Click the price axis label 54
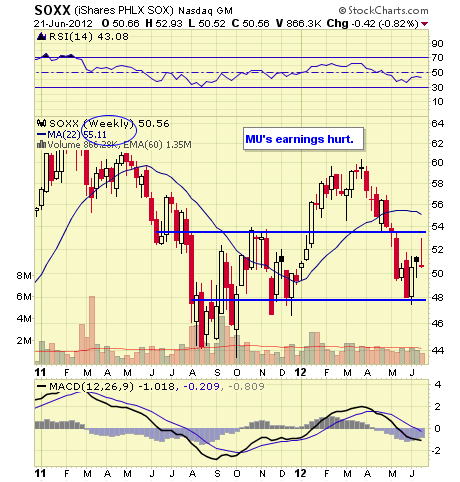The image size is (460, 482). pyautogui.click(x=438, y=227)
